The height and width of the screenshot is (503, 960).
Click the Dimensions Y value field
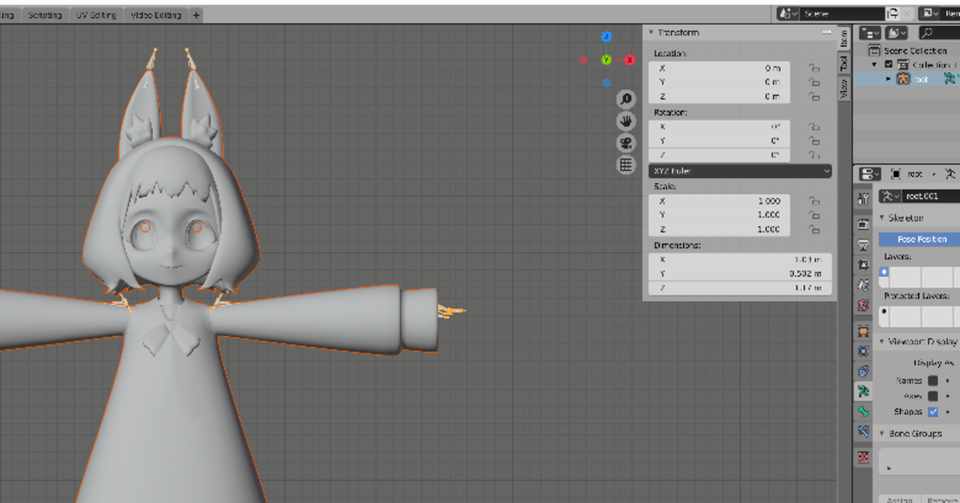[740, 274]
